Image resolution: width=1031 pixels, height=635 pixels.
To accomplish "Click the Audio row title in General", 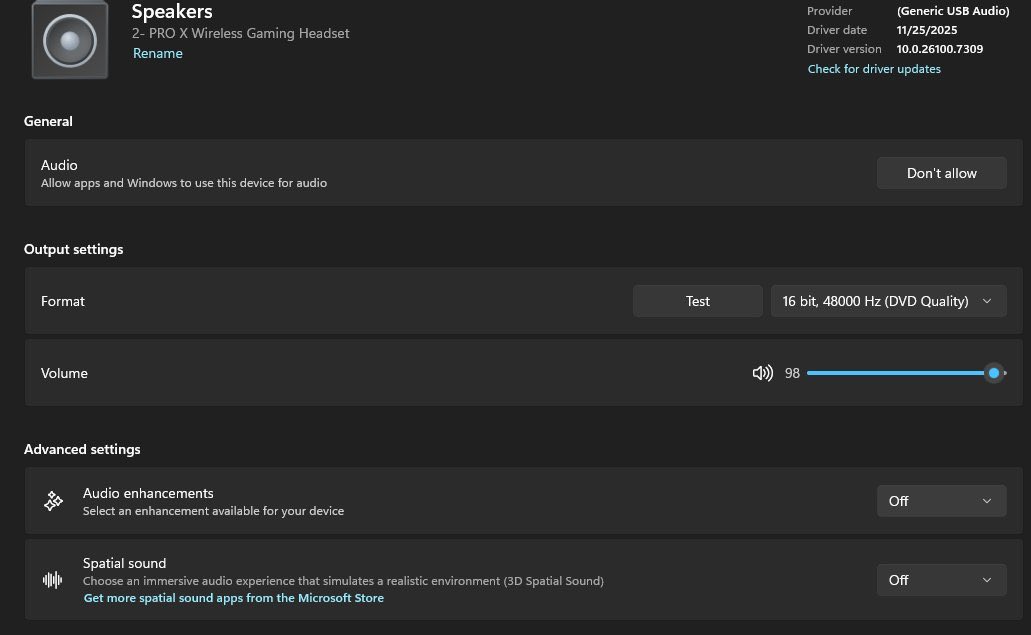I will click(59, 165).
